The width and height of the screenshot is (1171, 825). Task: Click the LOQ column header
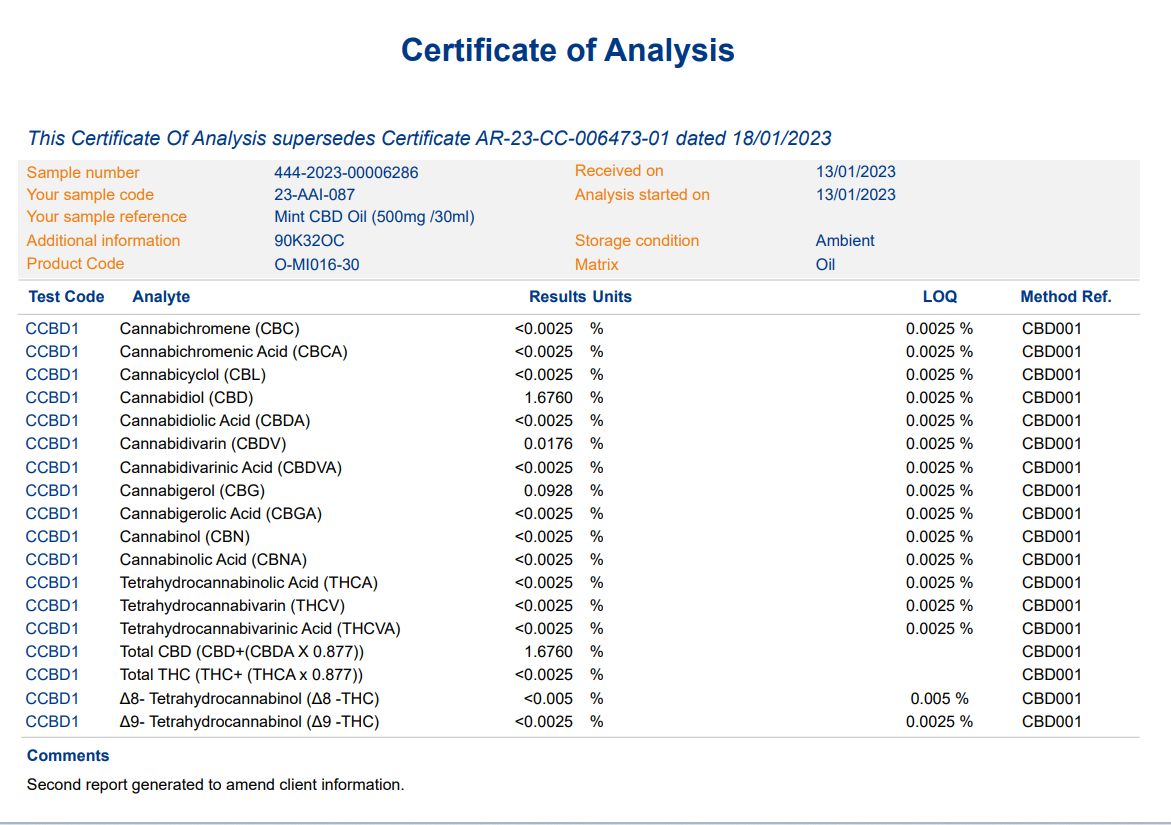click(939, 297)
